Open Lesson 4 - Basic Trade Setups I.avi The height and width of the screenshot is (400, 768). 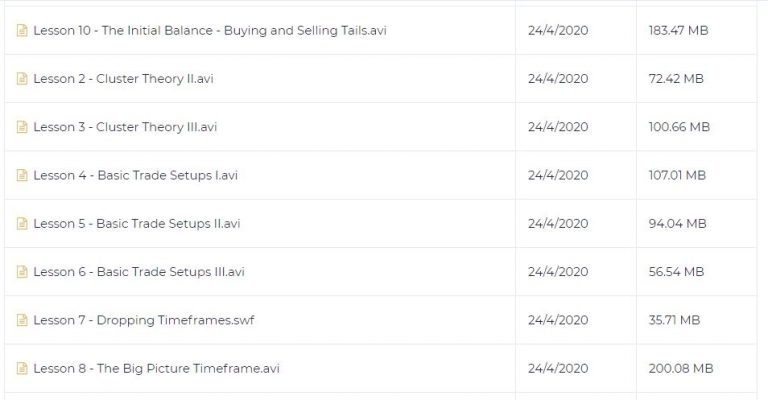135,175
